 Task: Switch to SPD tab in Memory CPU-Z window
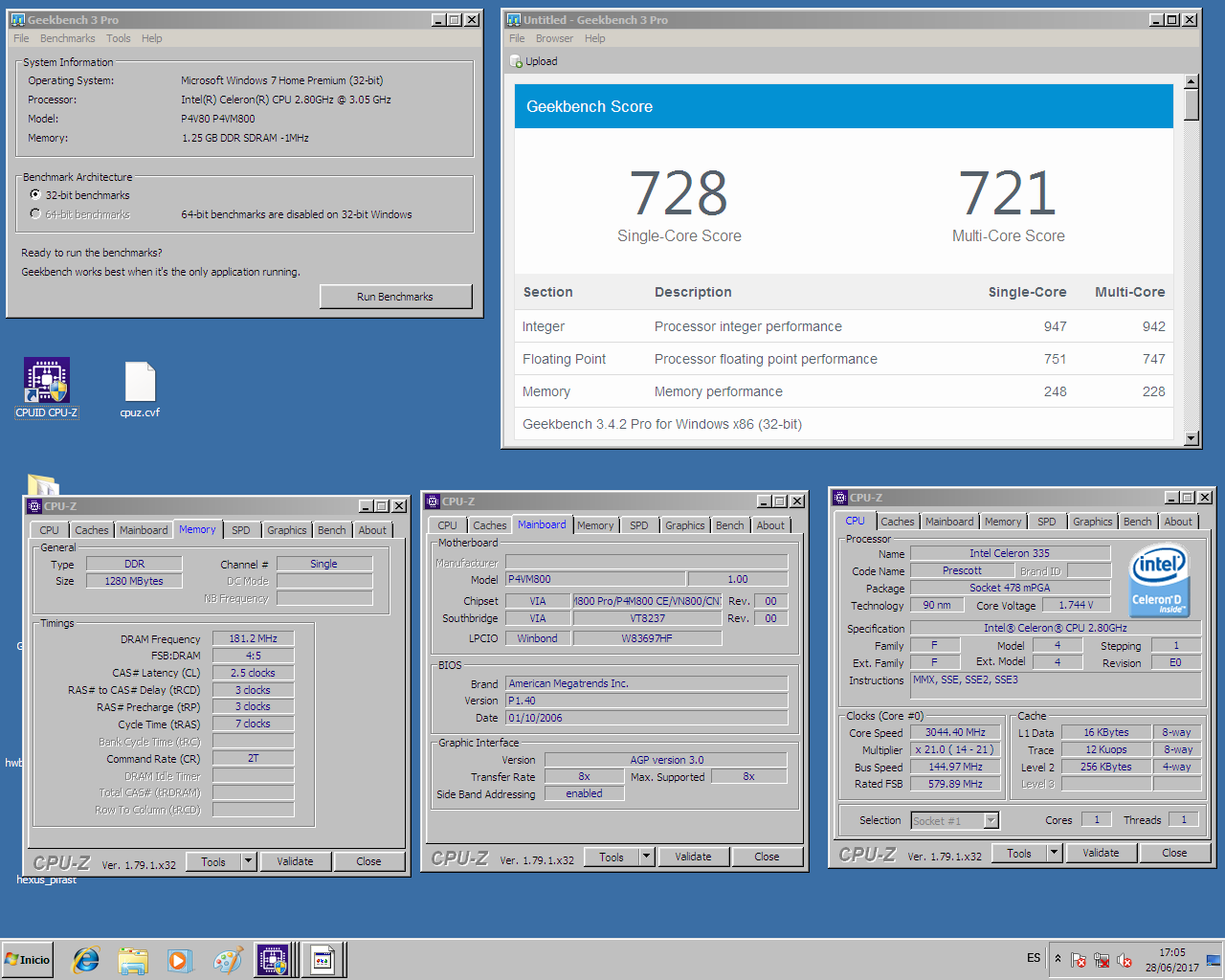point(241,530)
